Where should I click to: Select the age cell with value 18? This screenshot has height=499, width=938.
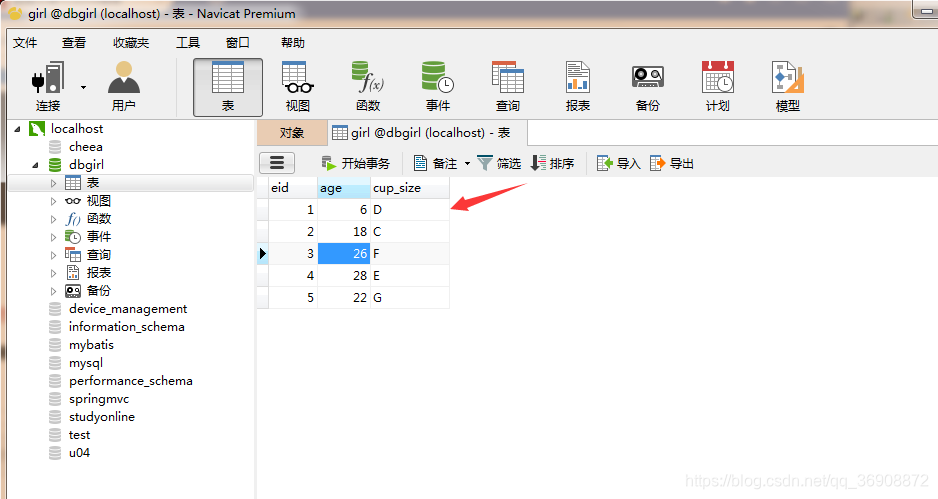(344, 232)
